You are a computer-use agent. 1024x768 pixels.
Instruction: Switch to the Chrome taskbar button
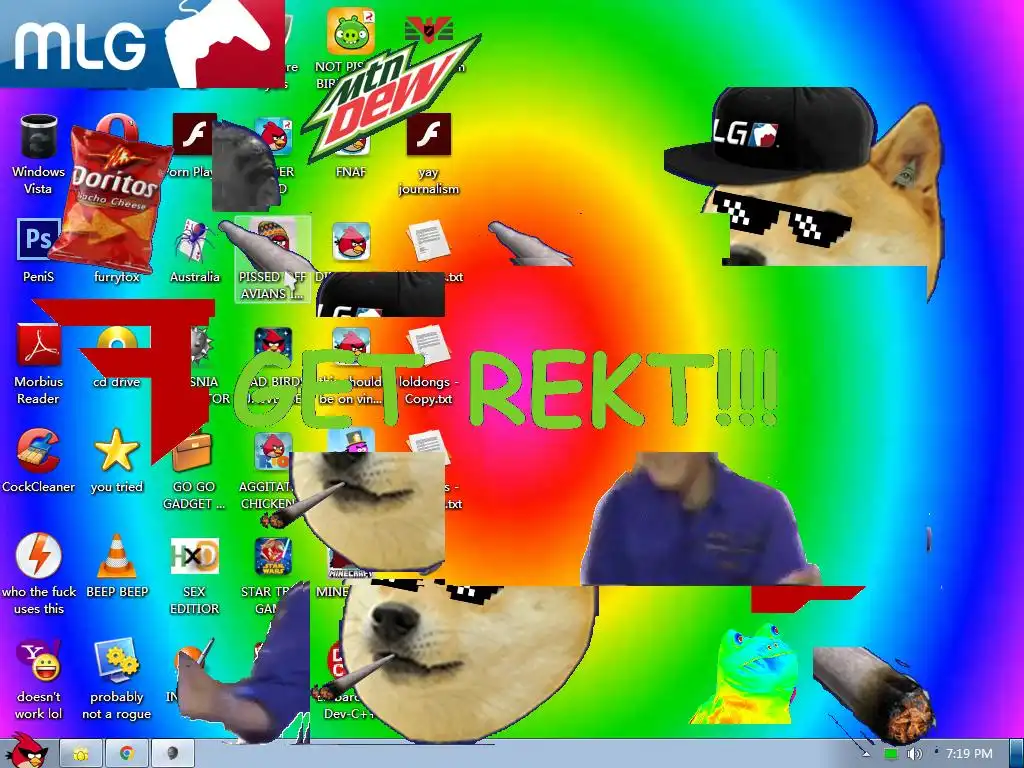pyautogui.click(x=127, y=754)
